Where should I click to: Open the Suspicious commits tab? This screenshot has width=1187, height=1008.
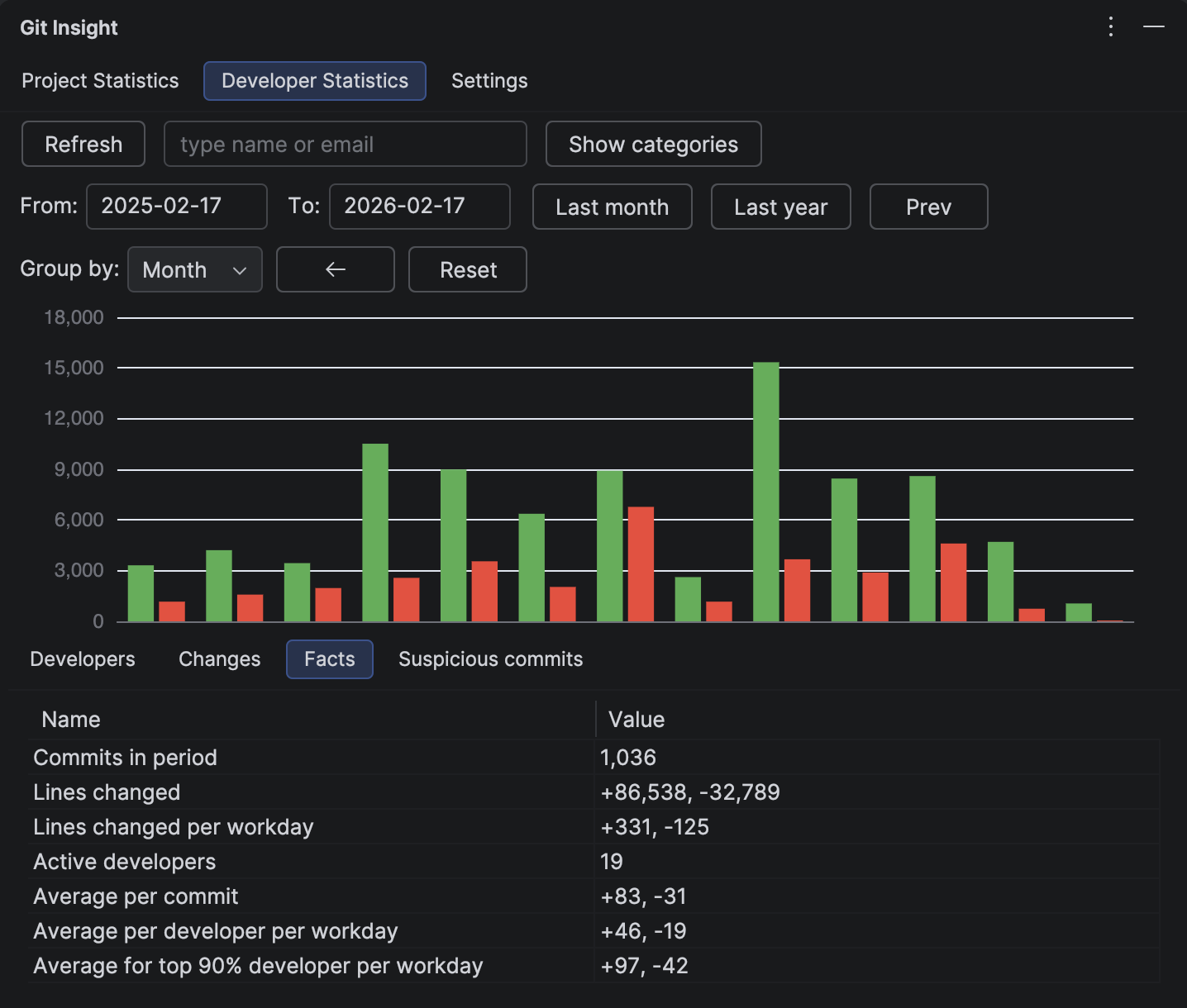pyautogui.click(x=490, y=659)
